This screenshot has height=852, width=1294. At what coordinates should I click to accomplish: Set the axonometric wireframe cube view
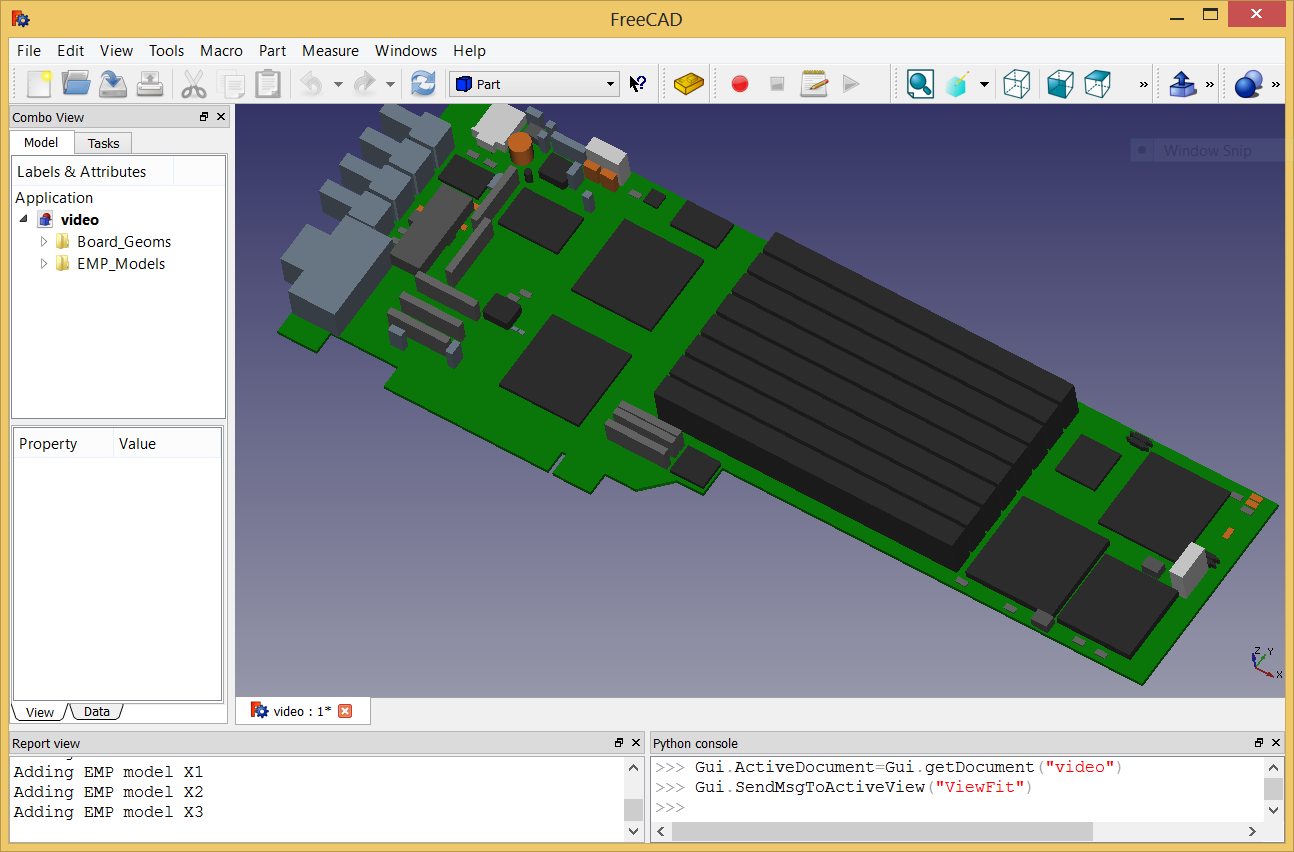(x=1016, y=84)
